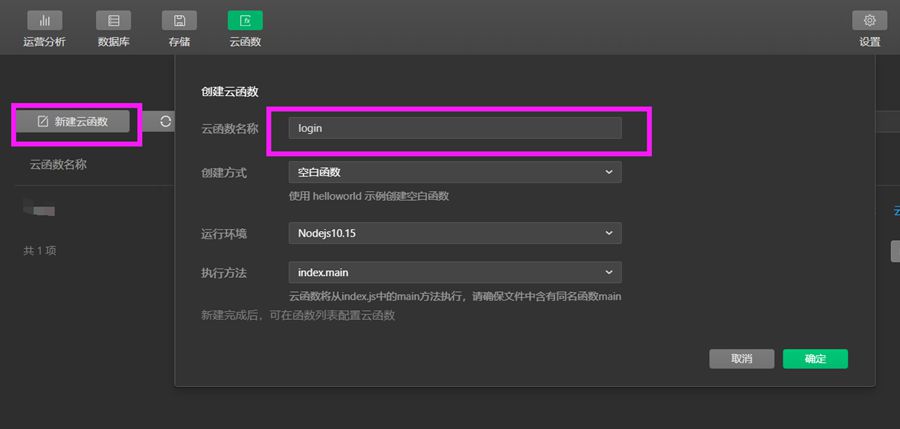Click the 数据库 text label in toolbar
Viewport: 900px width, 429px height.
click(113, 42)
